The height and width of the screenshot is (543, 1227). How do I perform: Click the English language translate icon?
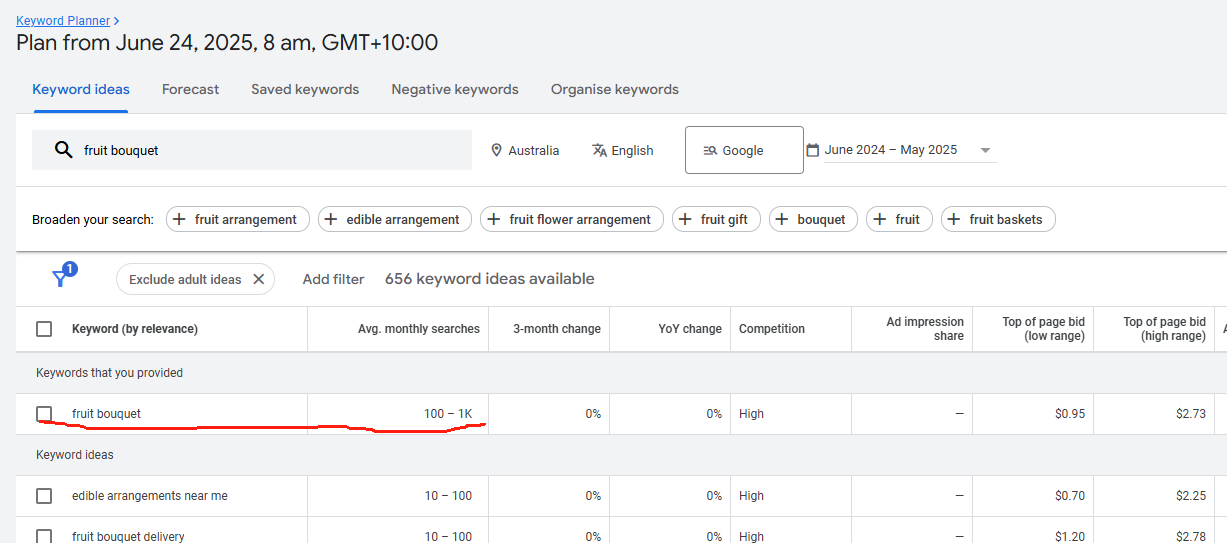click(x=599, y=150)
